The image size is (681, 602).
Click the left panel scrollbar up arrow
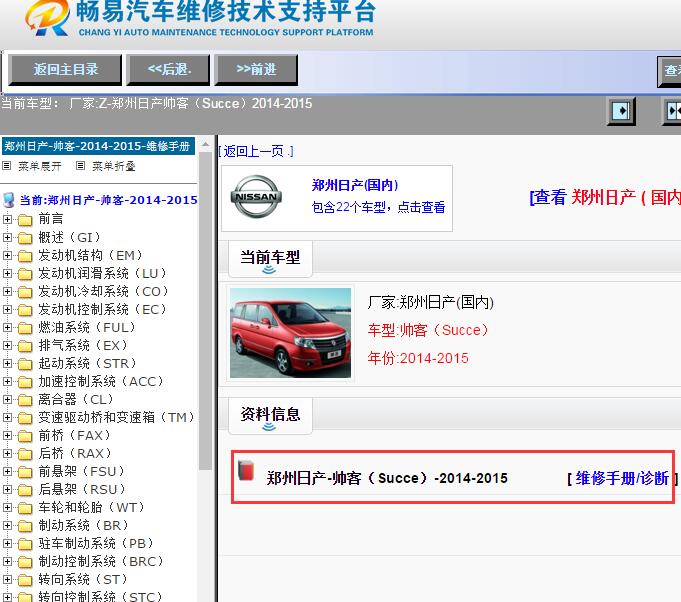click(205, 144)
